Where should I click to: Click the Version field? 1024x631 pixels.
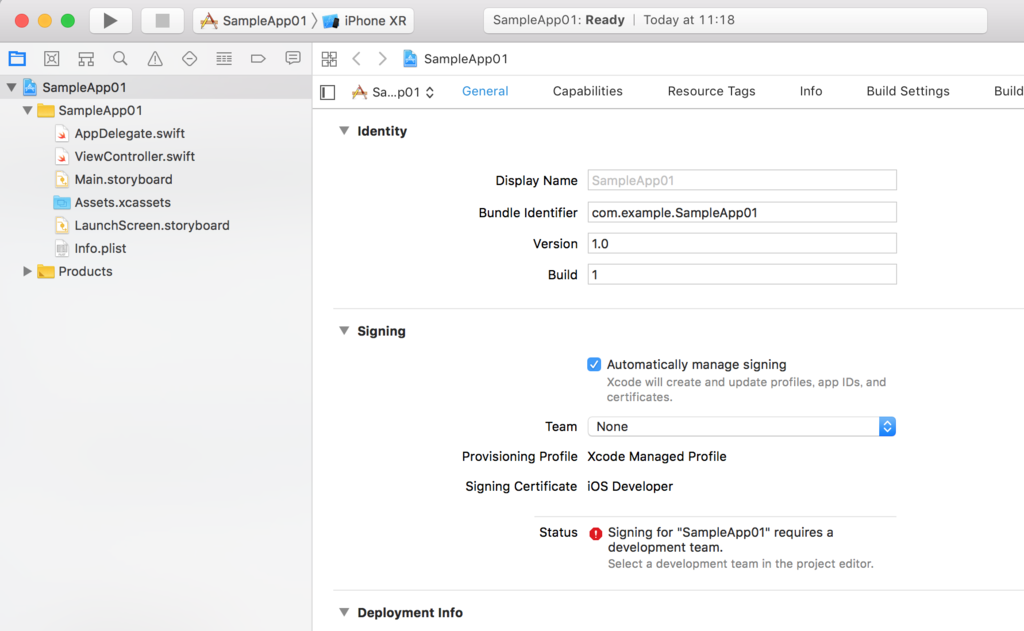[x=742, y=244]
